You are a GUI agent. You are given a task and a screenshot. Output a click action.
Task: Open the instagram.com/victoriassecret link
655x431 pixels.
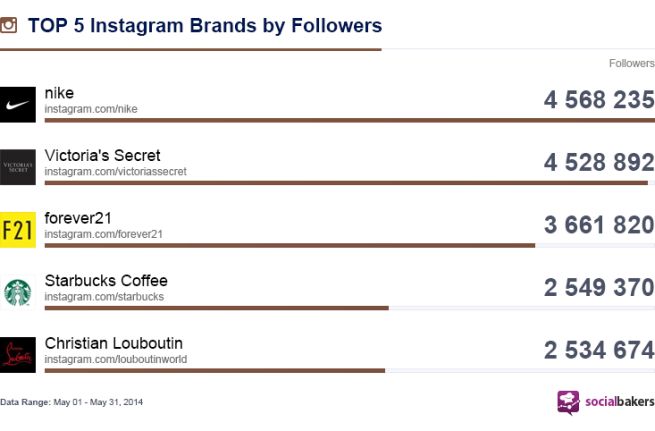coord(115,171)
